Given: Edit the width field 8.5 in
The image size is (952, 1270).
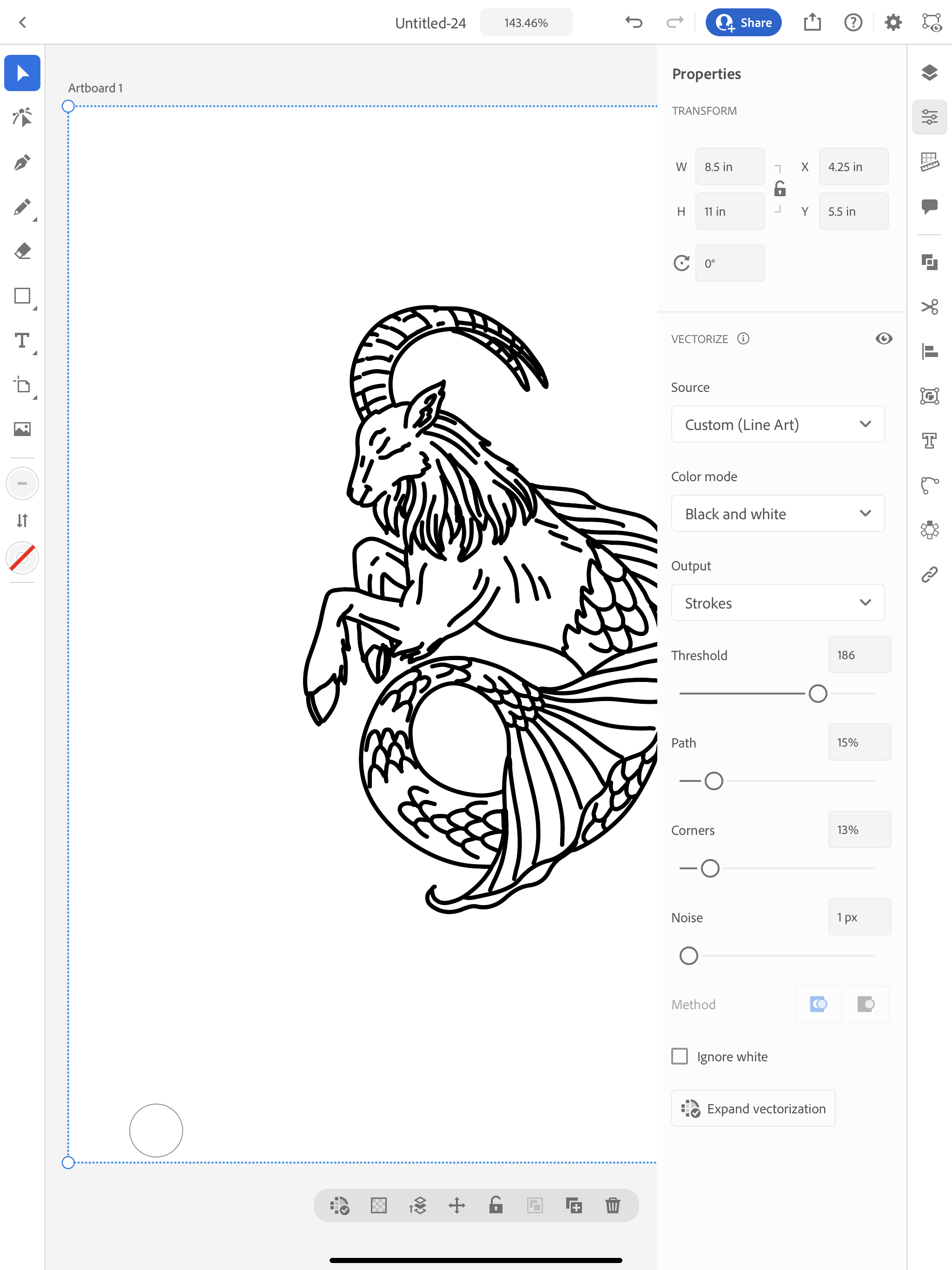Looking at the screenshot, I should [x=730, y=166].
